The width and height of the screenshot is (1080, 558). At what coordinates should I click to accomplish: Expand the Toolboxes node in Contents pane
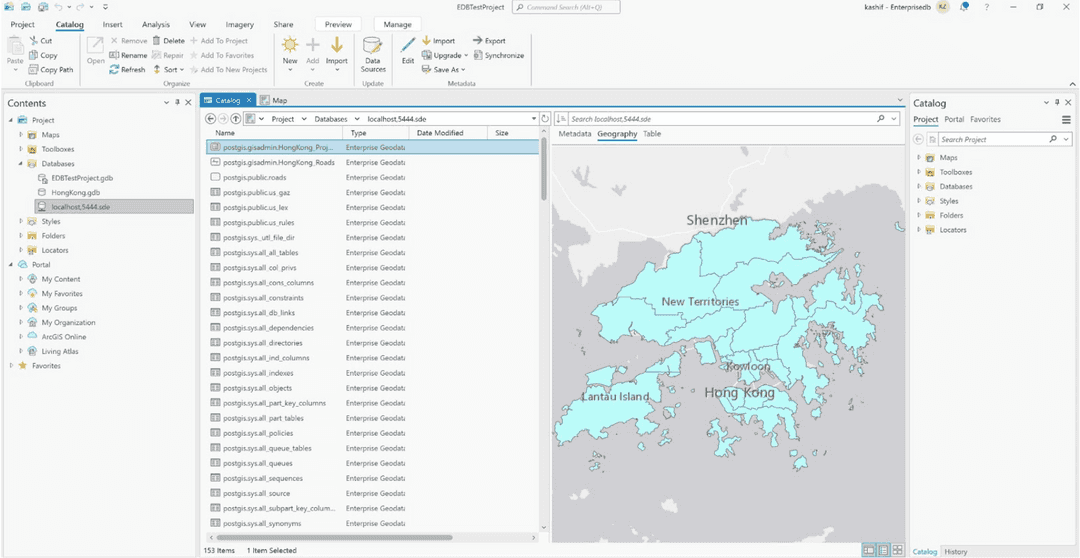20,149
